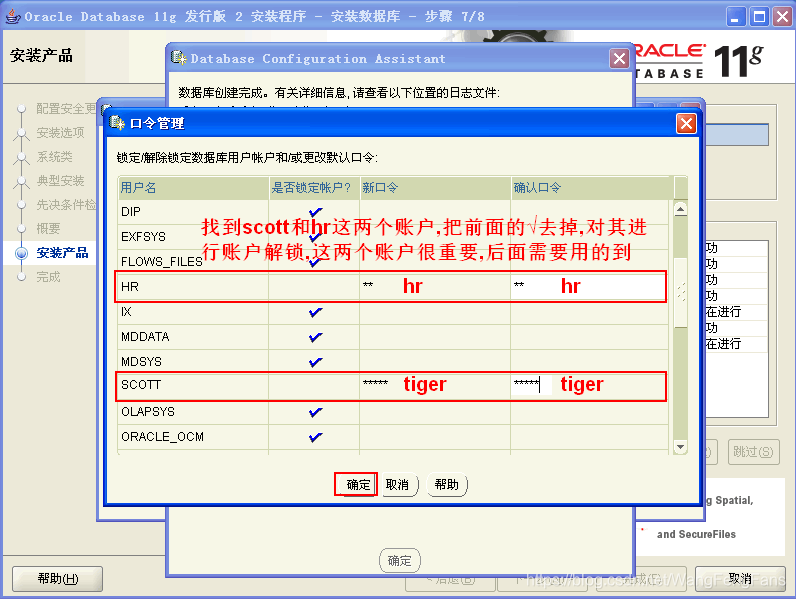The image size is (796, 599).
Task: Select the HR user name cell
Action: [193, 286]
